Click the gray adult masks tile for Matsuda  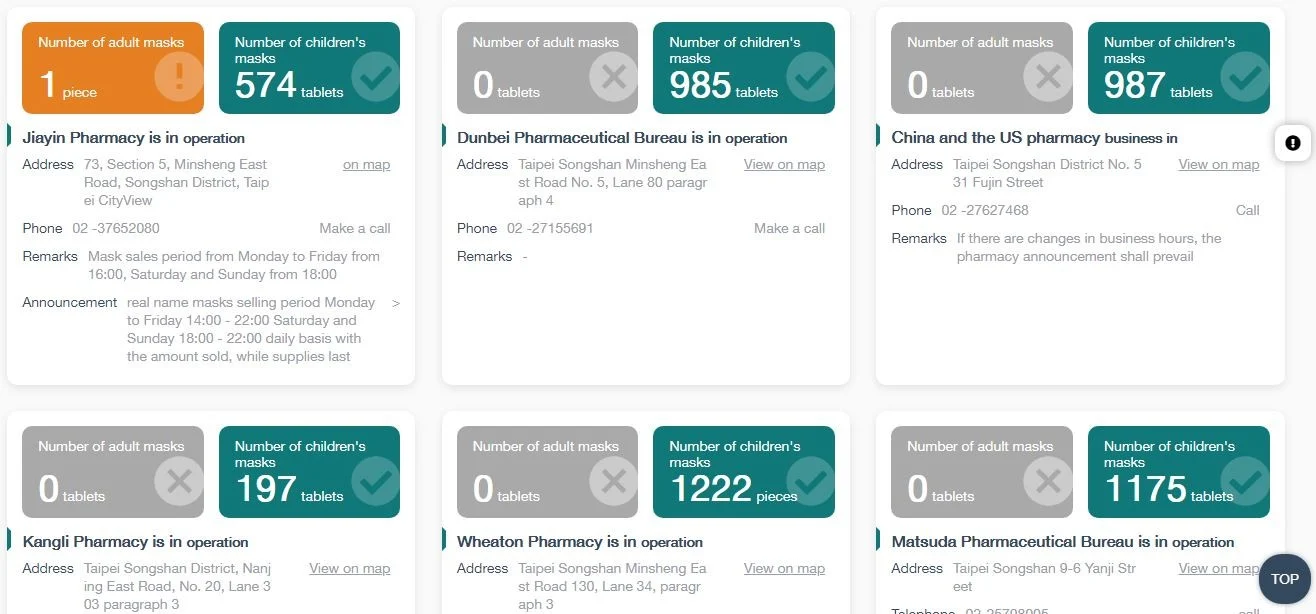pos(982,472)
